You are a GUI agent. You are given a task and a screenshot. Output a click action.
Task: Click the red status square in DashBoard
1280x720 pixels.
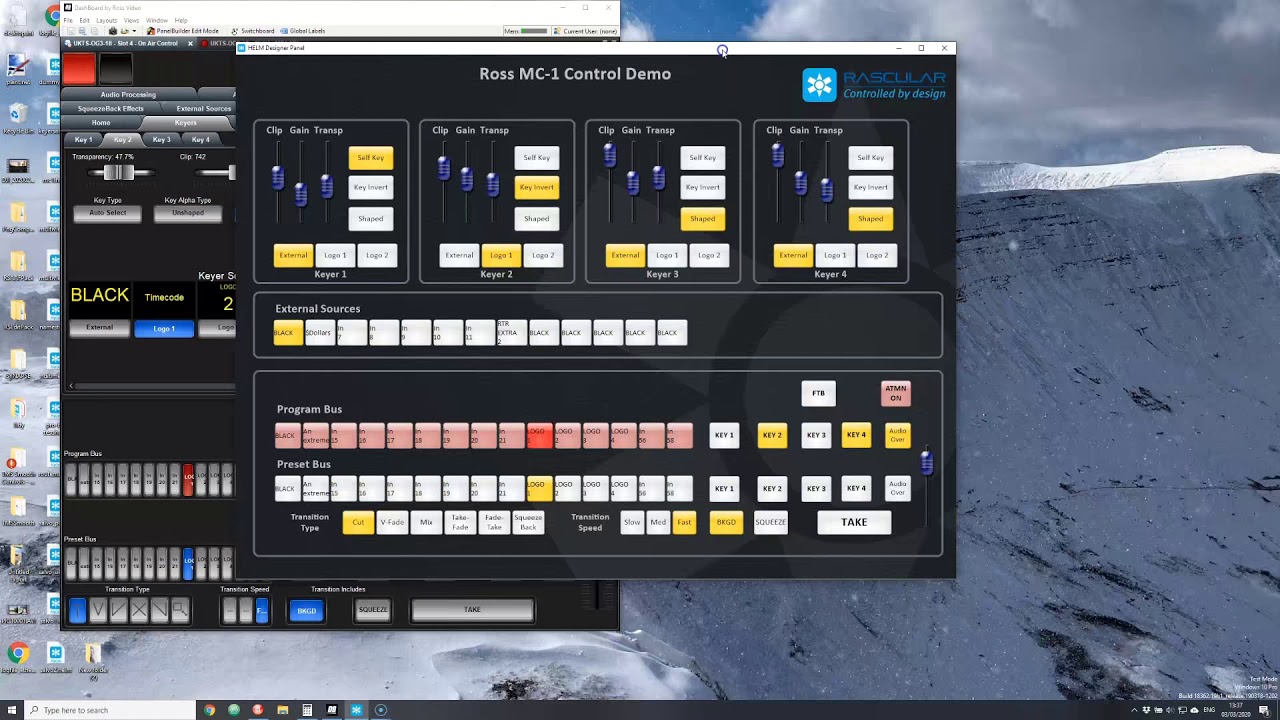(x=79, y=68)
